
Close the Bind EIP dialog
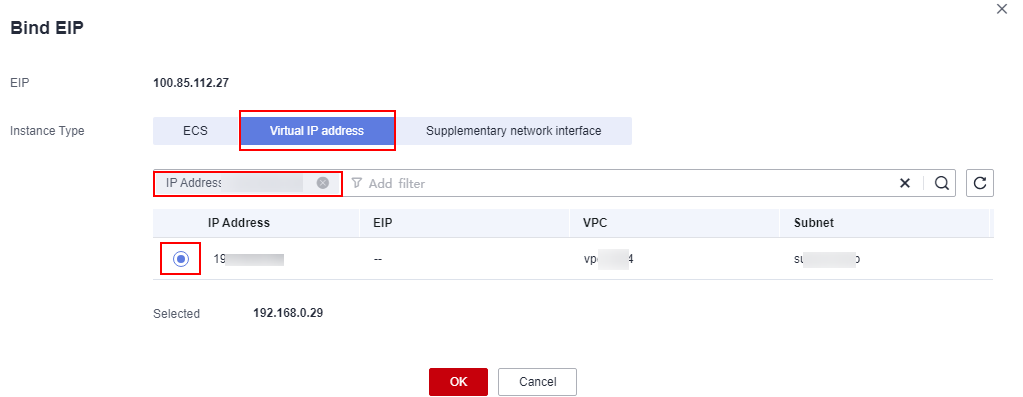(1002, 9)
